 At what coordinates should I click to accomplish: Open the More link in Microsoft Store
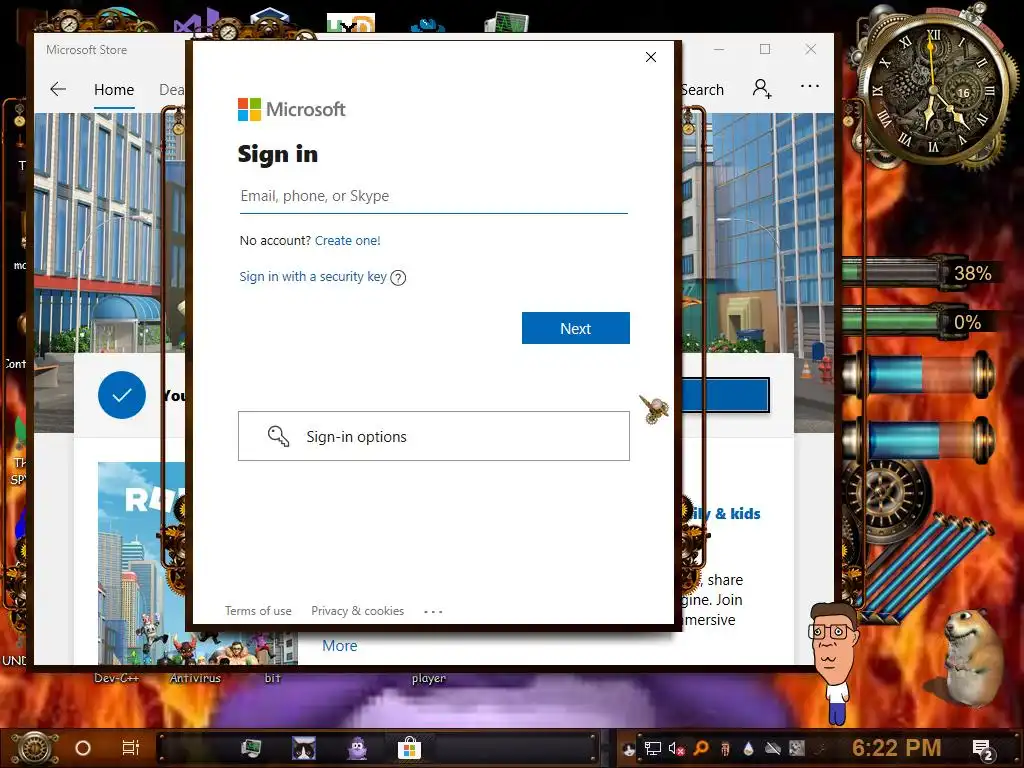[340, 645]
